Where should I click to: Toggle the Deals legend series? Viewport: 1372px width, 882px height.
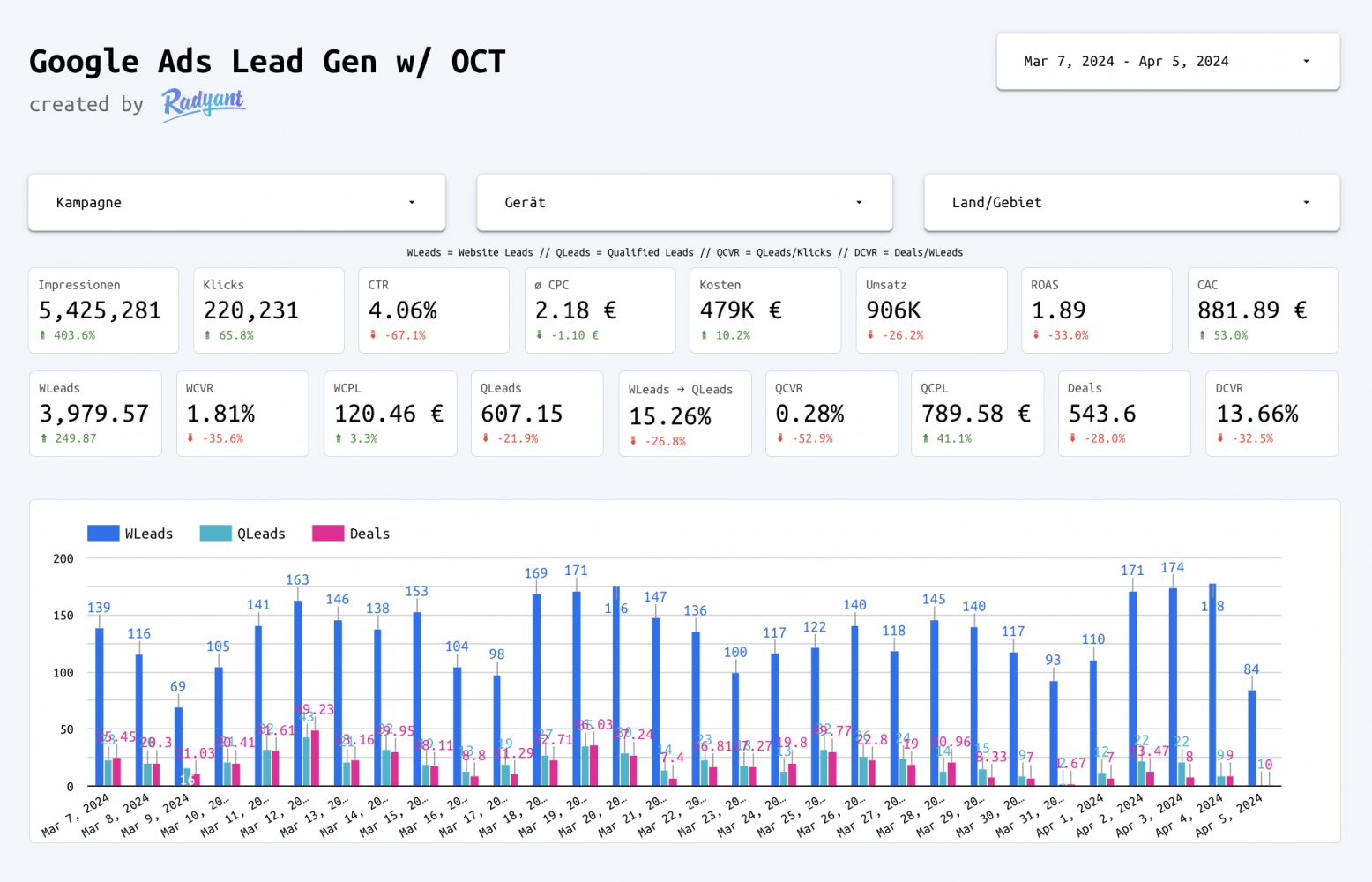[x=351, y=534]
